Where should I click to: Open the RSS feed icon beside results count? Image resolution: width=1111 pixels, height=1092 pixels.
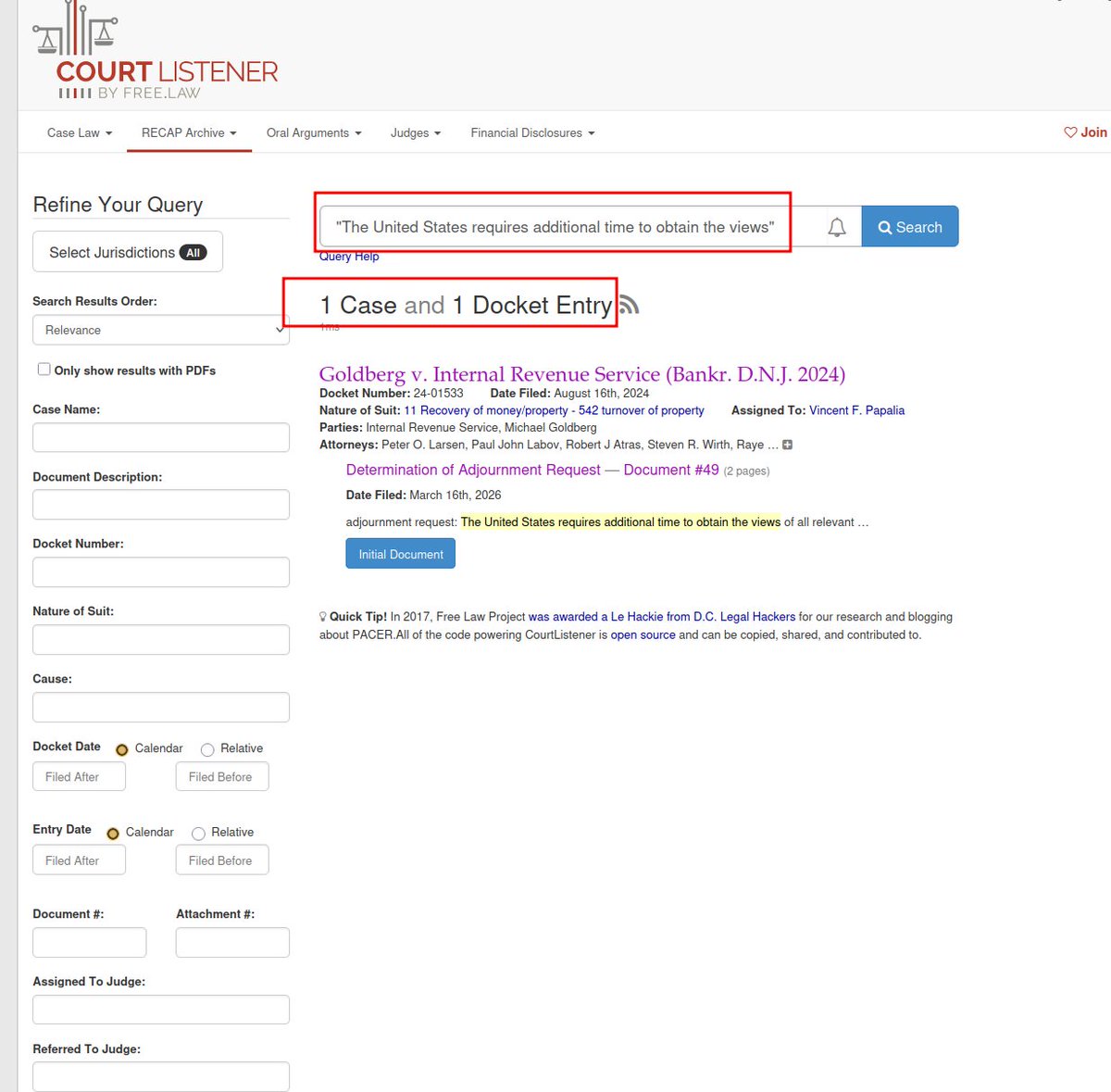pos(629,305)
